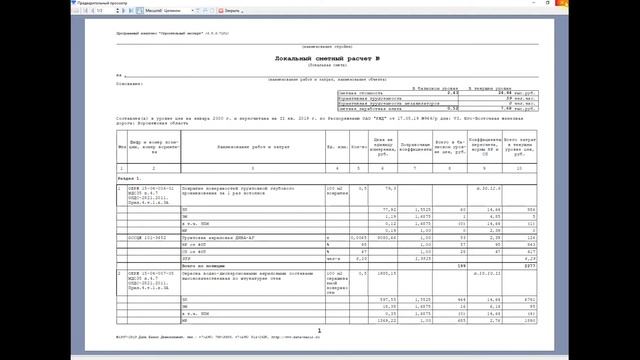
Task: Jump to the last page
Action: coord(131,11)
